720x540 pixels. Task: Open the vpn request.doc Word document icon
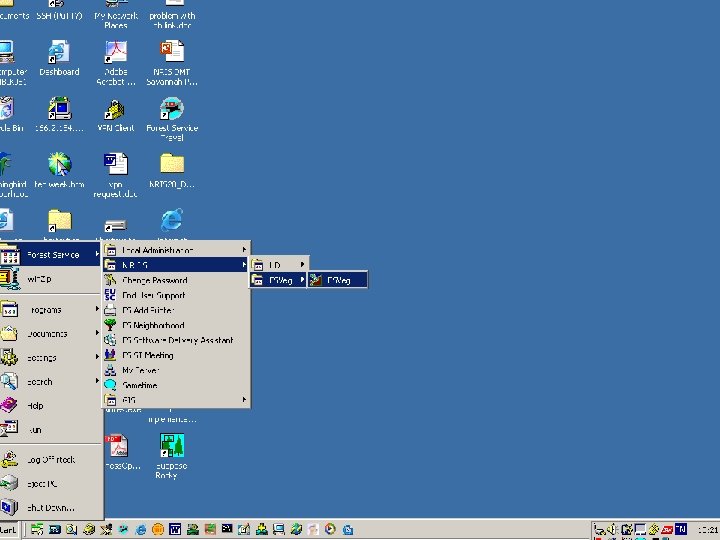pos(115,164)
